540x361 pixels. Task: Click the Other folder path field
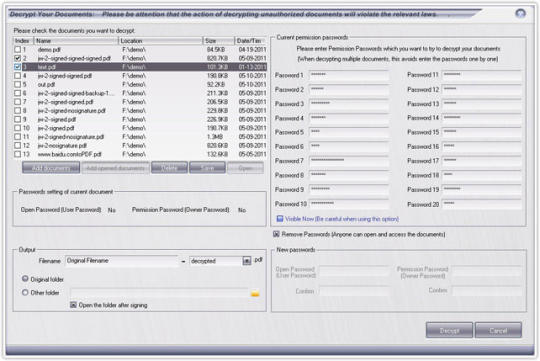coord(159,293)
